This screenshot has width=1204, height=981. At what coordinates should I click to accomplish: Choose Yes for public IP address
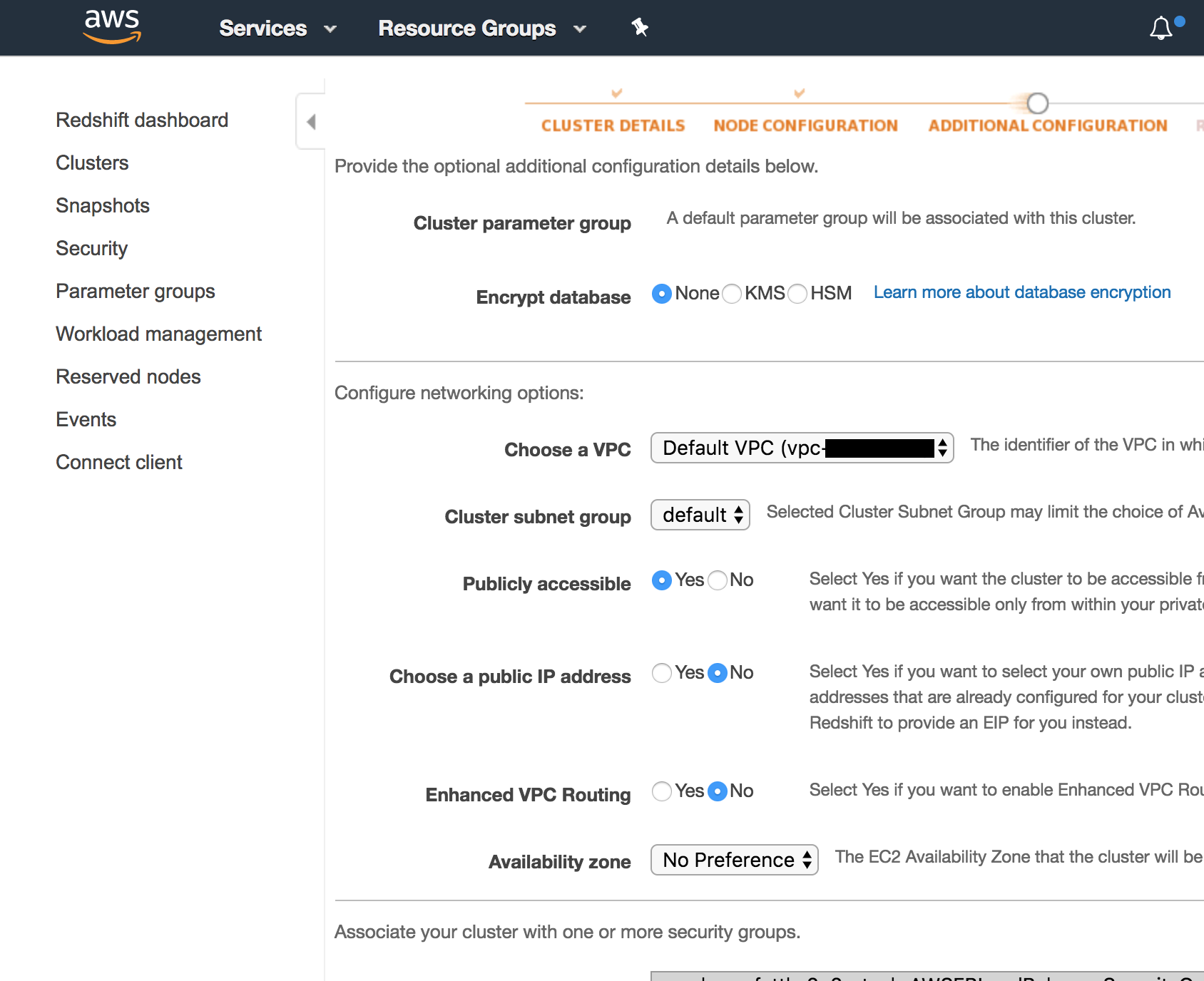point(662,673)
